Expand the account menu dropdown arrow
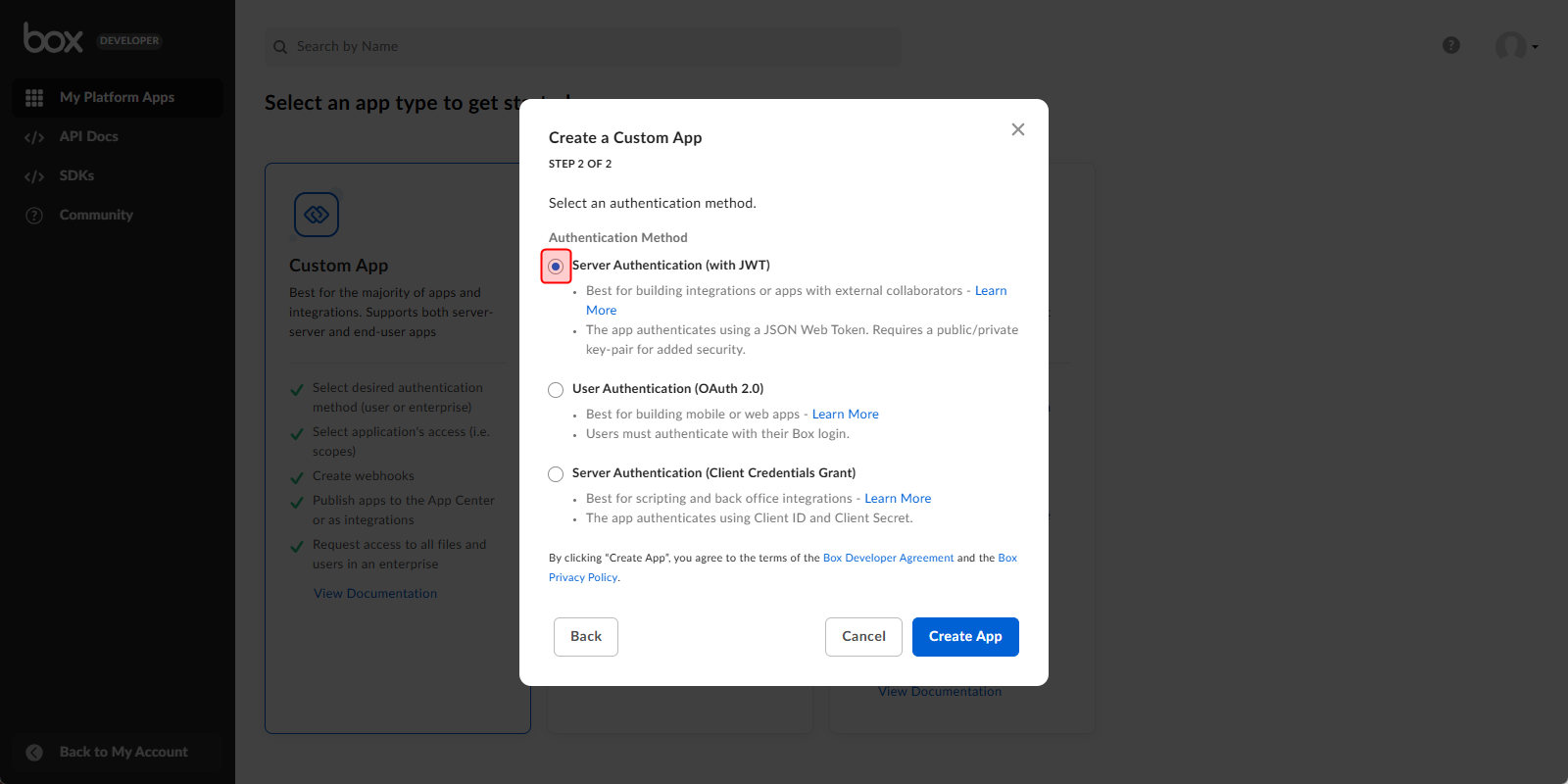This screenshot has height=784, width=1568. [1535, 47]
